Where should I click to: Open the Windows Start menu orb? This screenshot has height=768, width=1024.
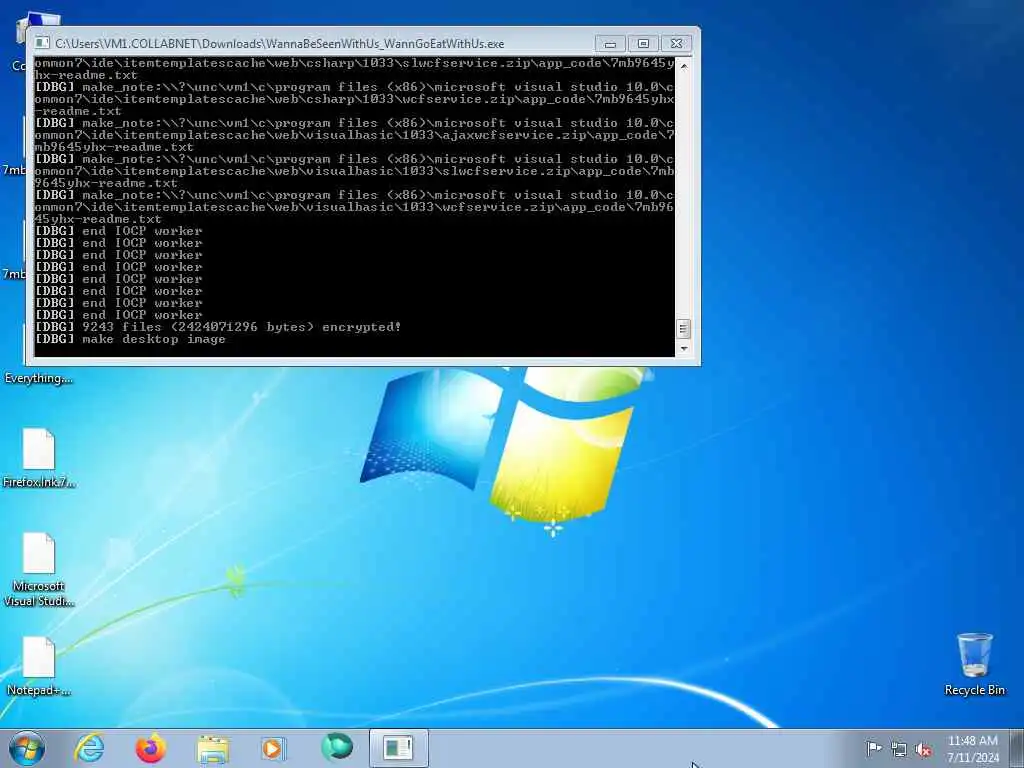coord(27,748)
